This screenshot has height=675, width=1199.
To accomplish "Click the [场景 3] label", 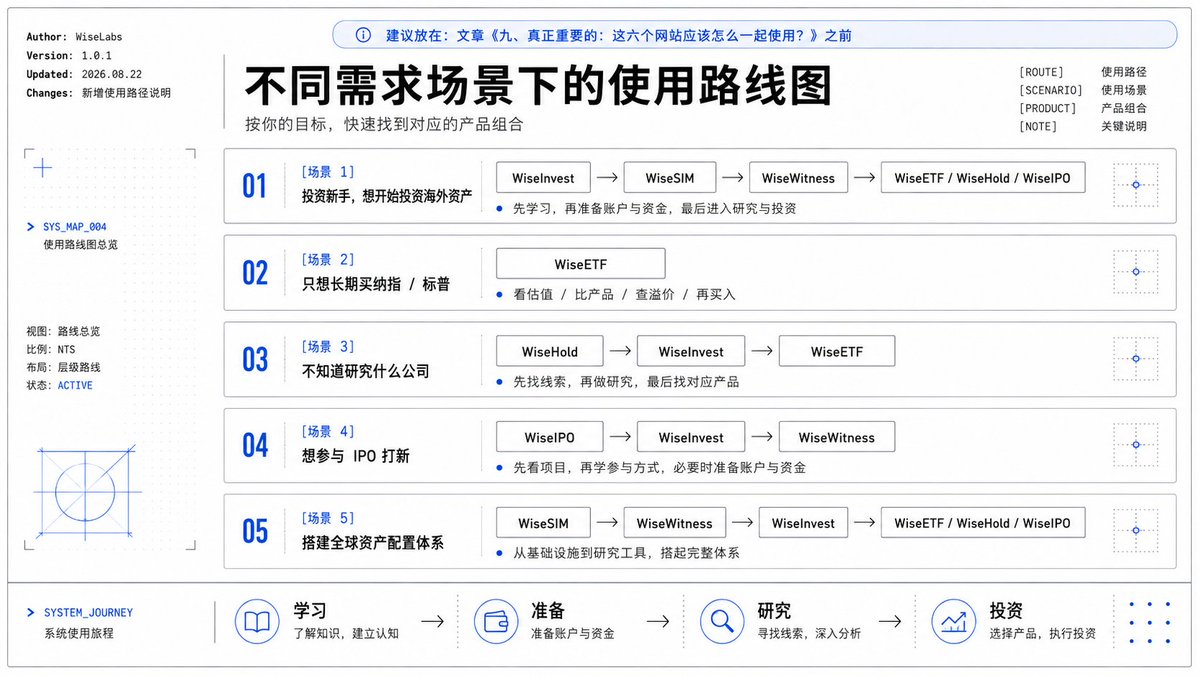I will click(x=327, y=346).
